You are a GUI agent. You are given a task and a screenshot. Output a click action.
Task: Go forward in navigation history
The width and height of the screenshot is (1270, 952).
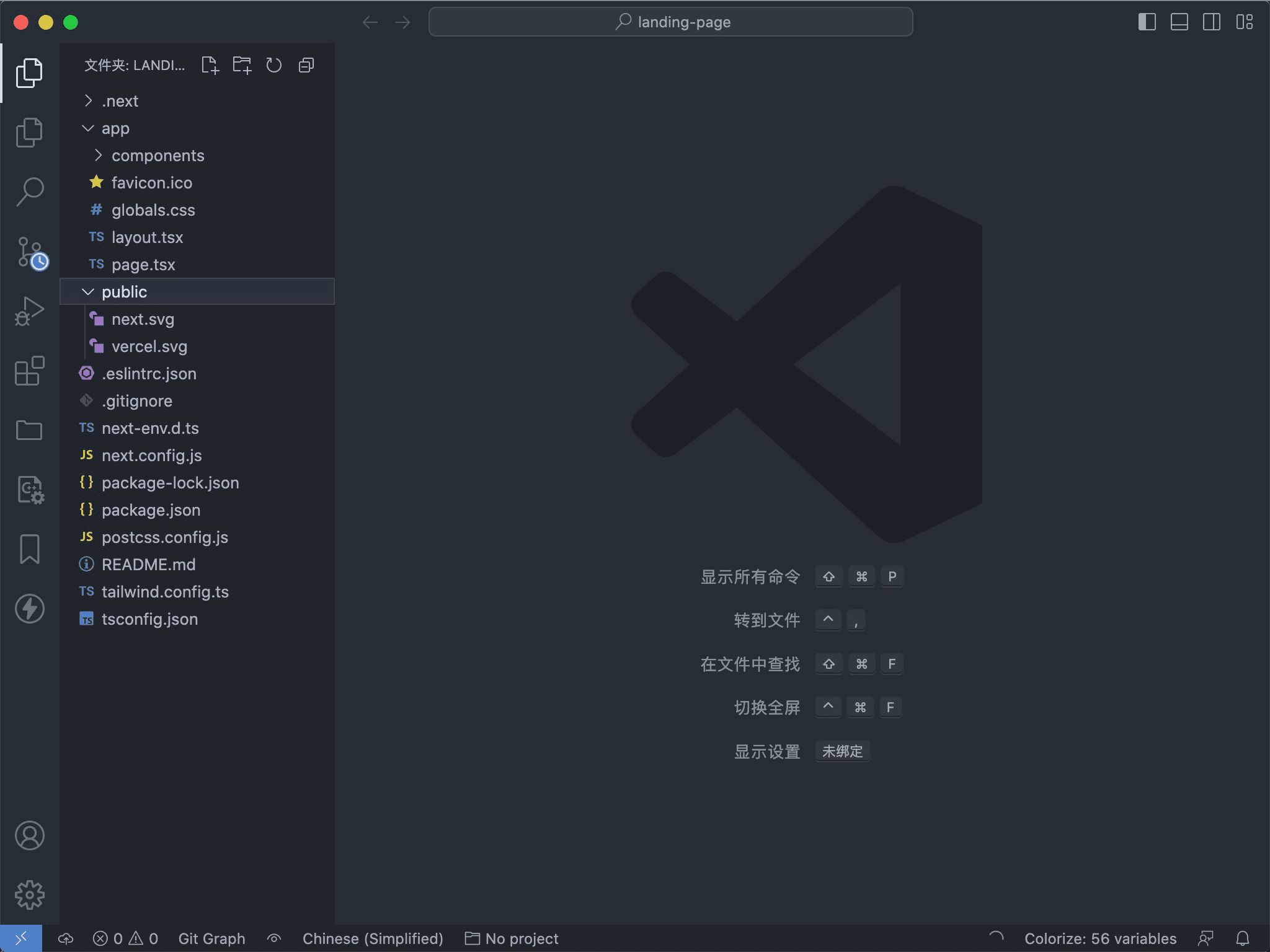[402, 22]
